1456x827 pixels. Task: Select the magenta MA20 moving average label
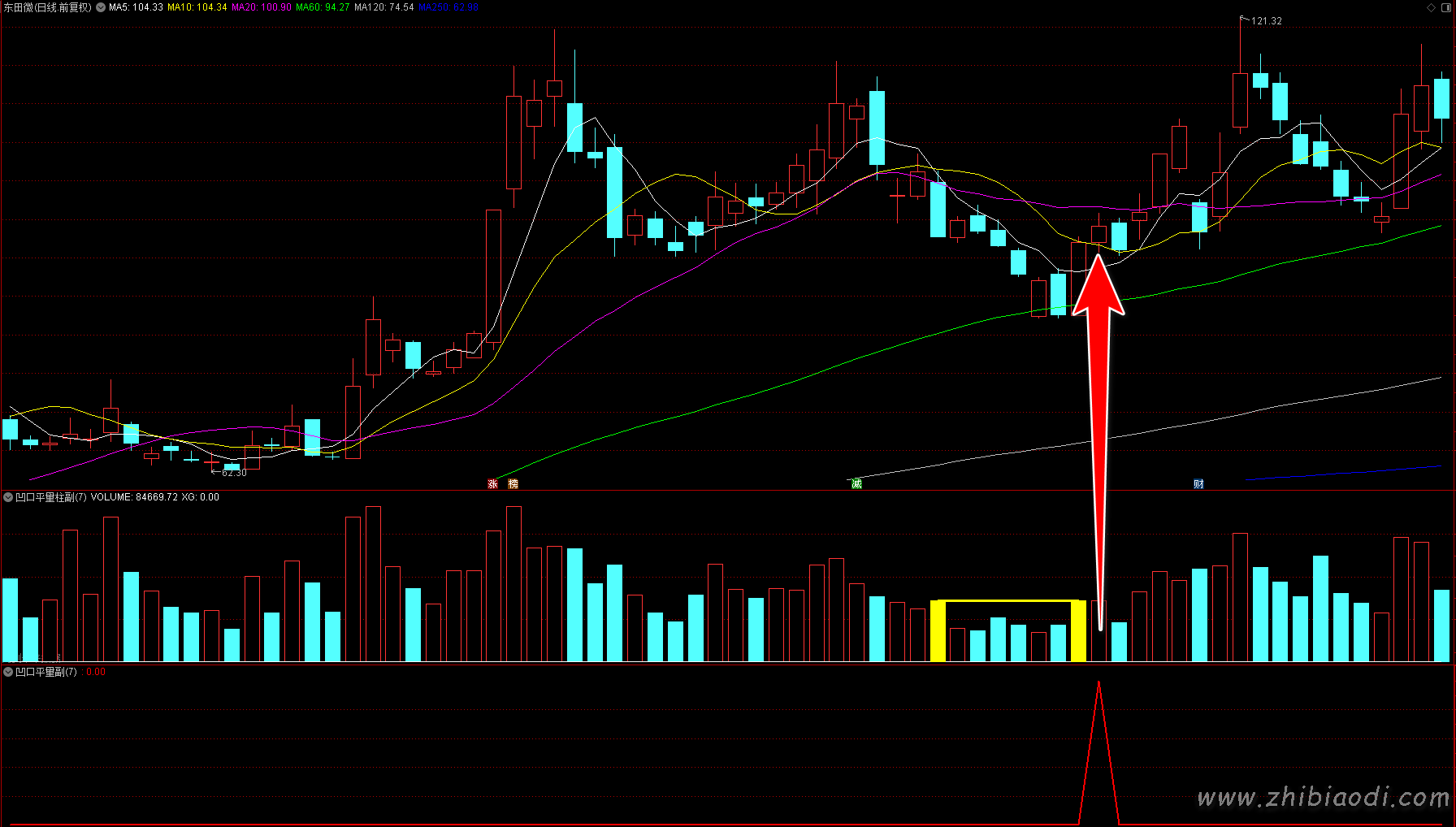click(x=261, y=7)
